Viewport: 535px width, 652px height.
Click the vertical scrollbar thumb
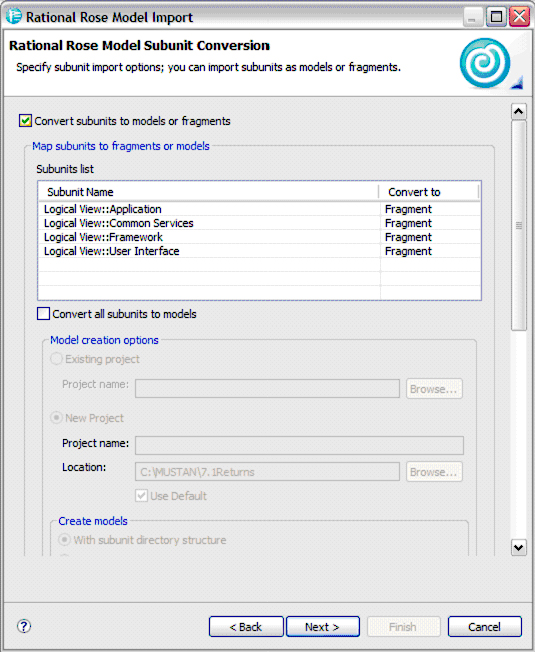pyautogui.click(x=518, y=225)
